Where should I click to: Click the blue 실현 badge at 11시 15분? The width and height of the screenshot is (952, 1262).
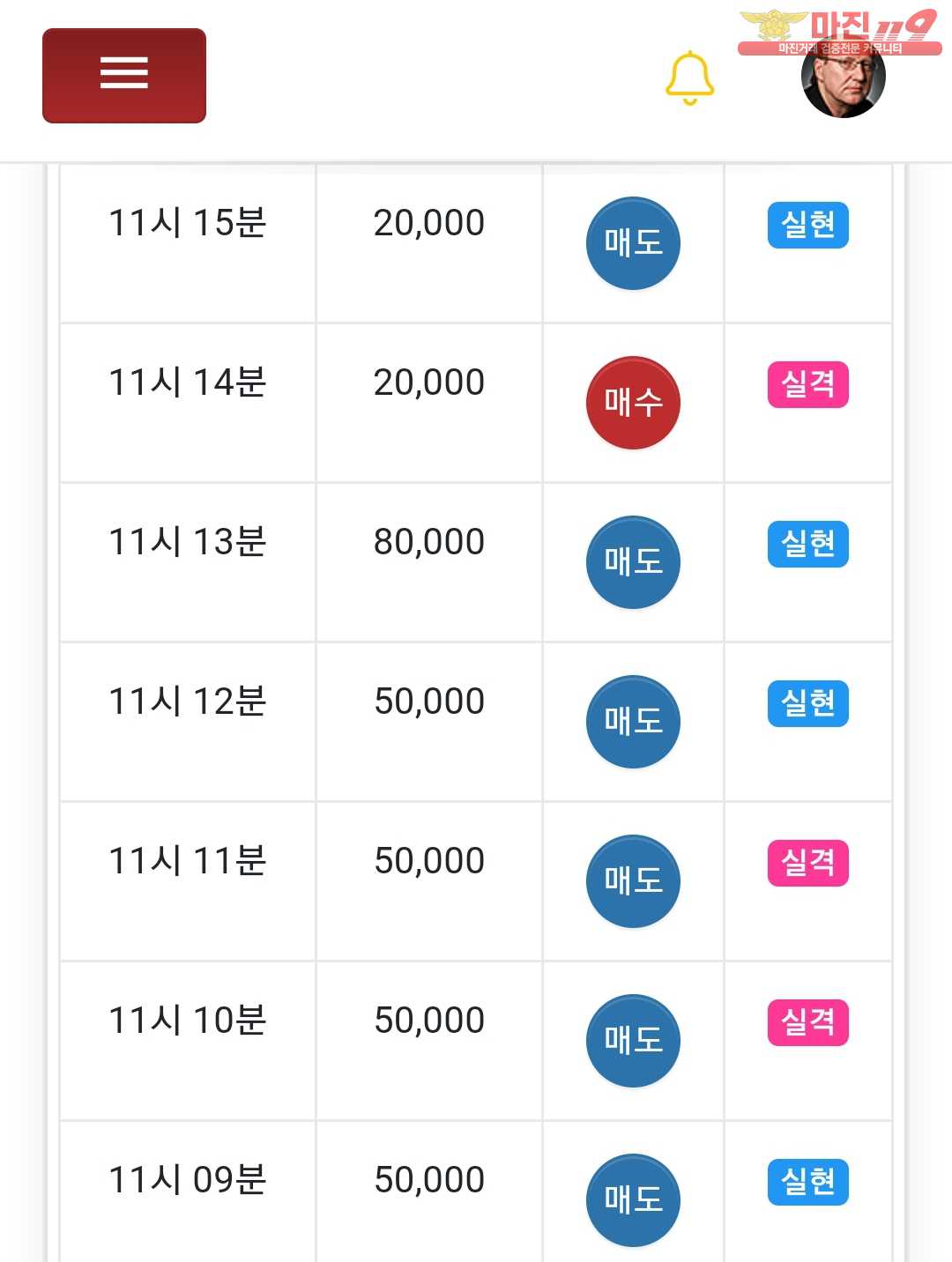coord(807,226)
